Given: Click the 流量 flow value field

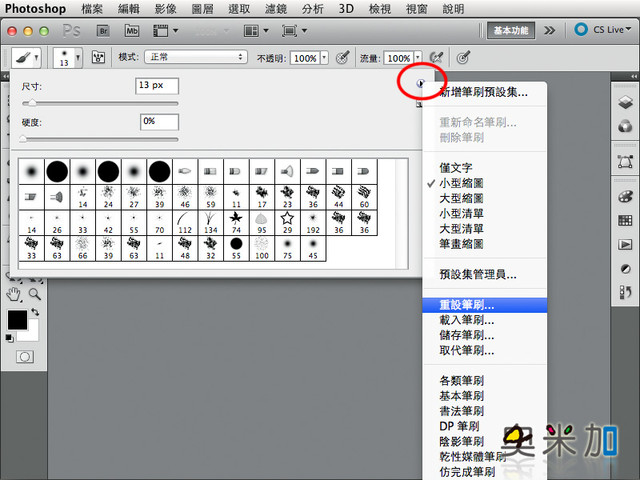Looking at the screenshot, I should [x=398, y=58].
